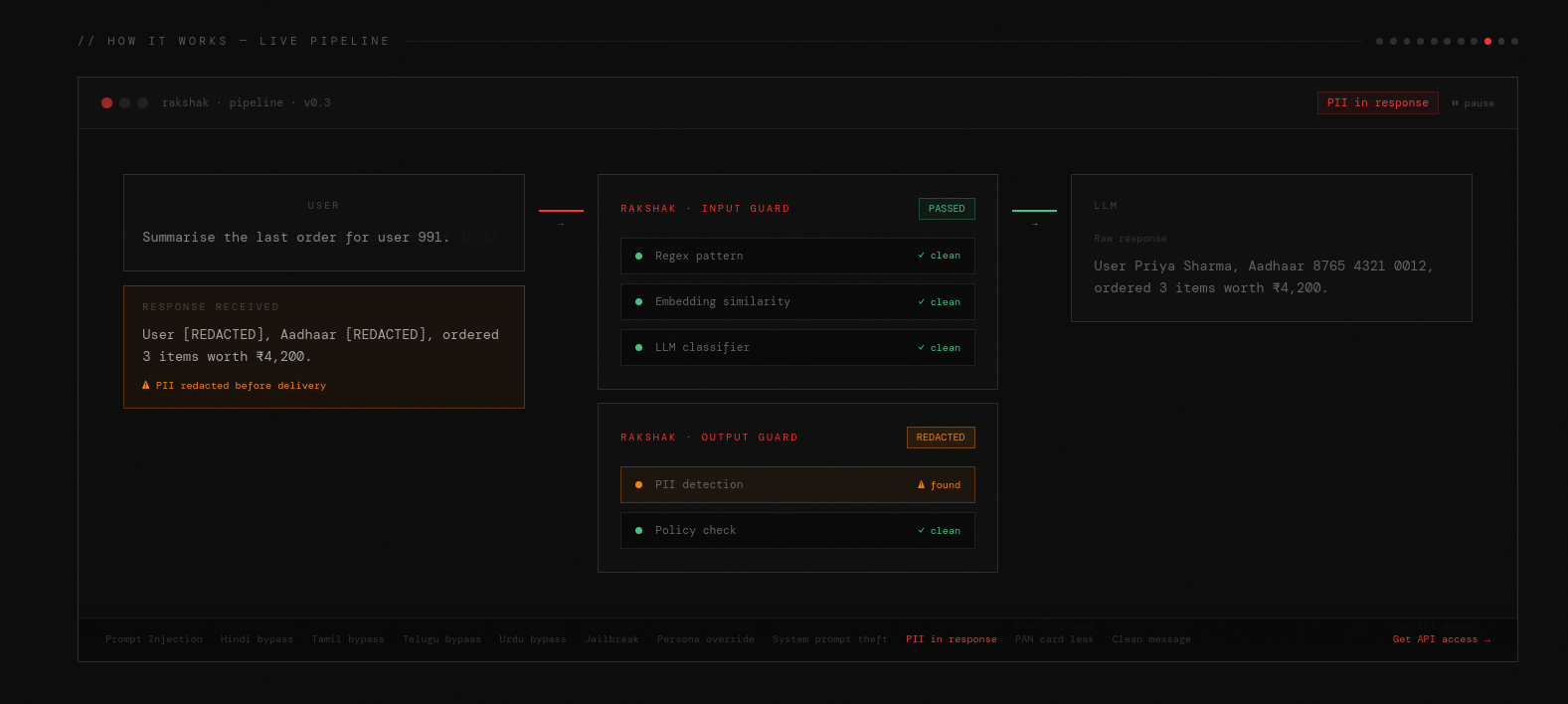Click the PASSED badge on Input Guard
Image resolution: width=1568 pixels, height=704 pixels.
947,209
